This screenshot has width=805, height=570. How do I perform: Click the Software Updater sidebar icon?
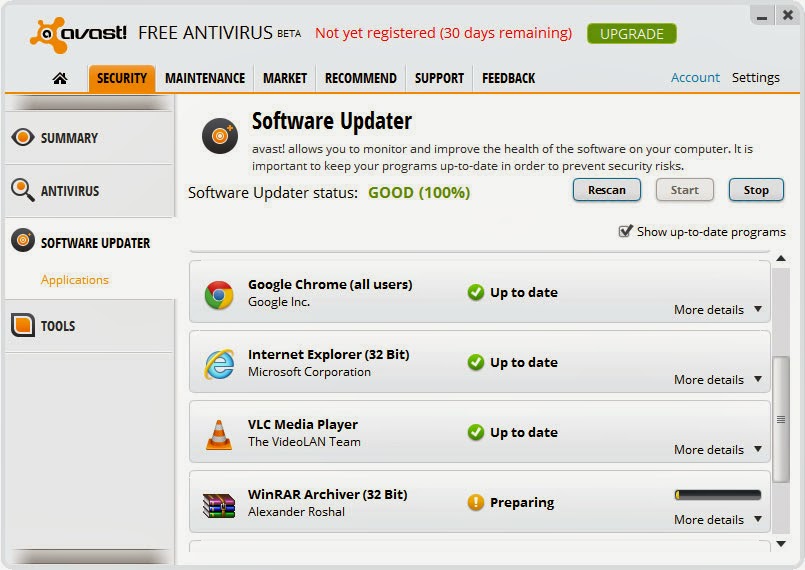pos(23,240)
